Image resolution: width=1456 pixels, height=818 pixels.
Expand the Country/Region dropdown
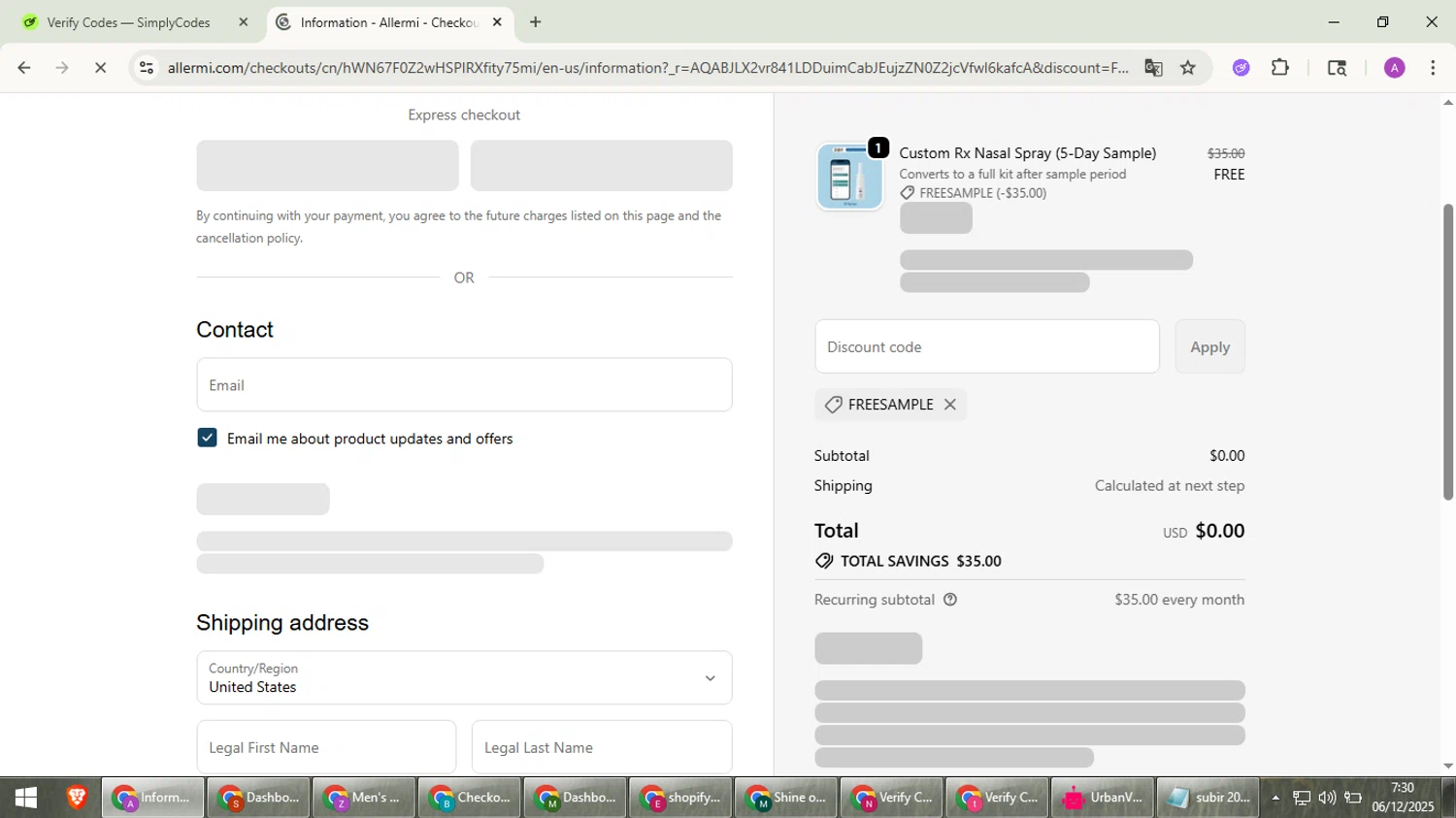pos(464,677)
